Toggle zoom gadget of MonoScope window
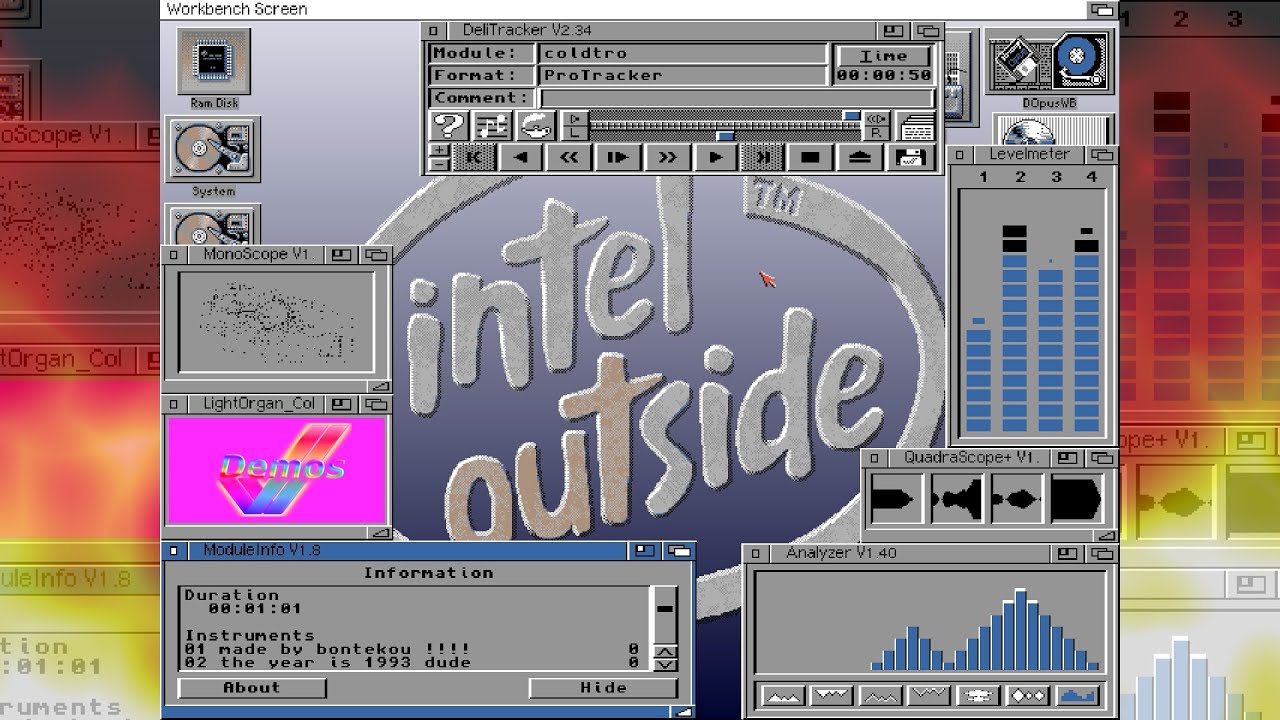The height and width of the screenshot is (720, 1280). tap(341, 255)
